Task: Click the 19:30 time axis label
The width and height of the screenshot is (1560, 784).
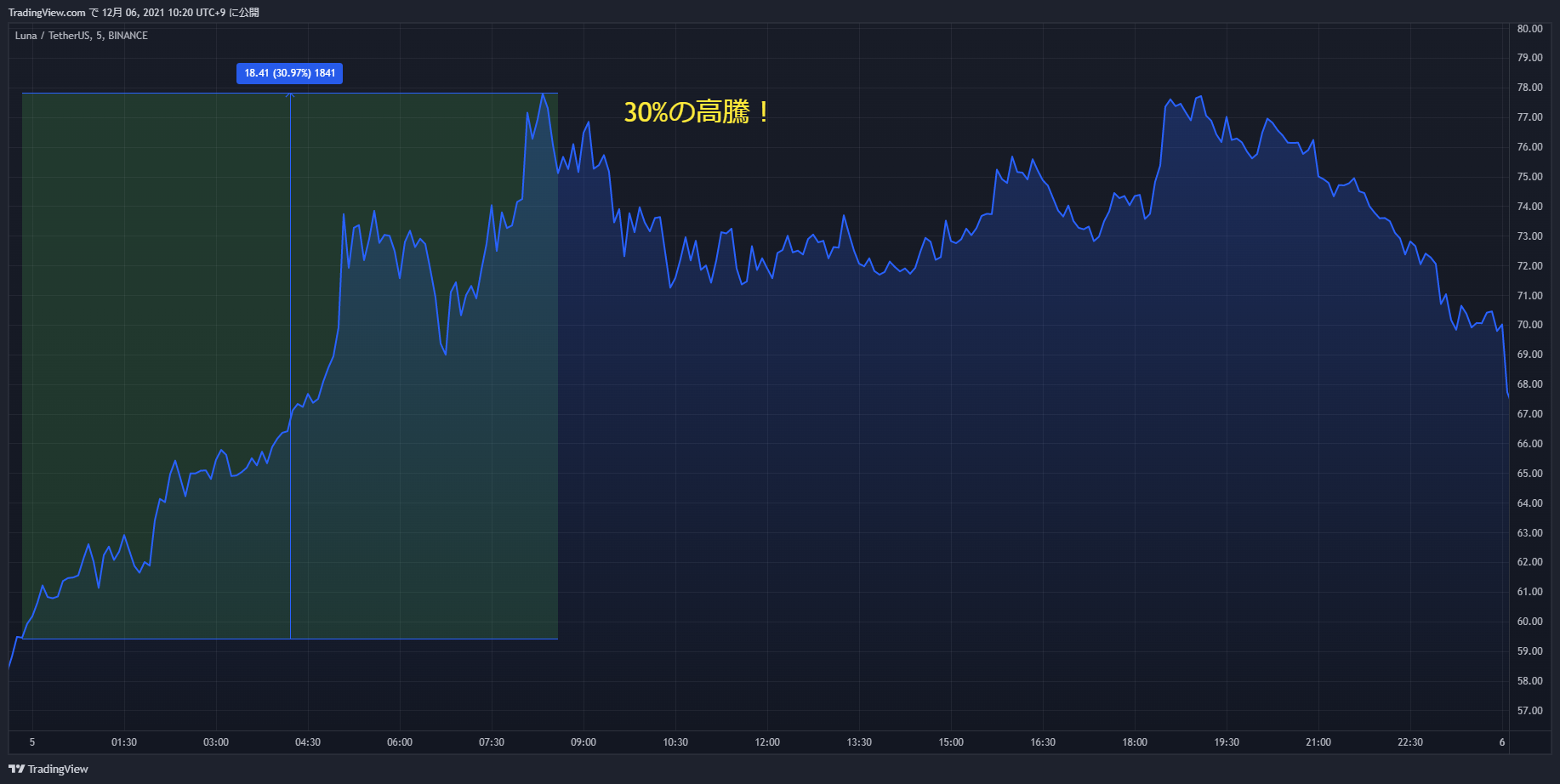Action: [x=1227, y=742]
